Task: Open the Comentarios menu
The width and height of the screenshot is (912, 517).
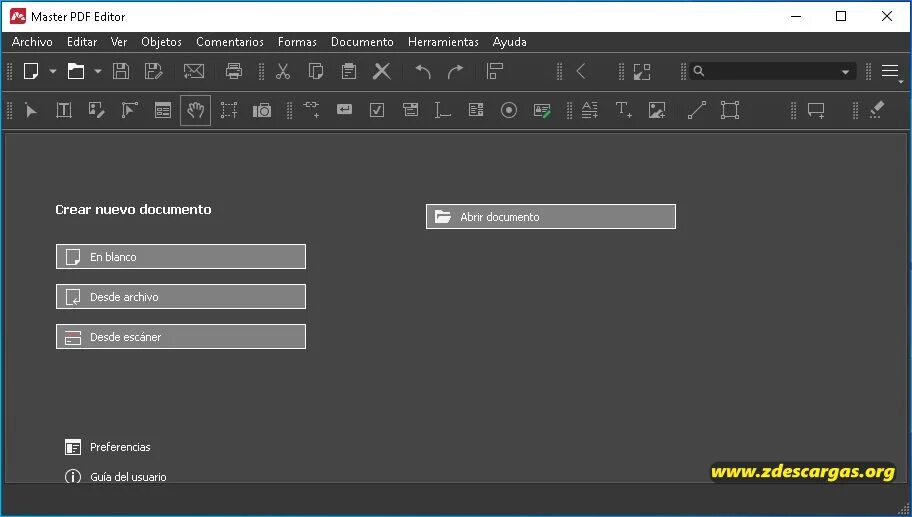Action: tap(230, 42)
